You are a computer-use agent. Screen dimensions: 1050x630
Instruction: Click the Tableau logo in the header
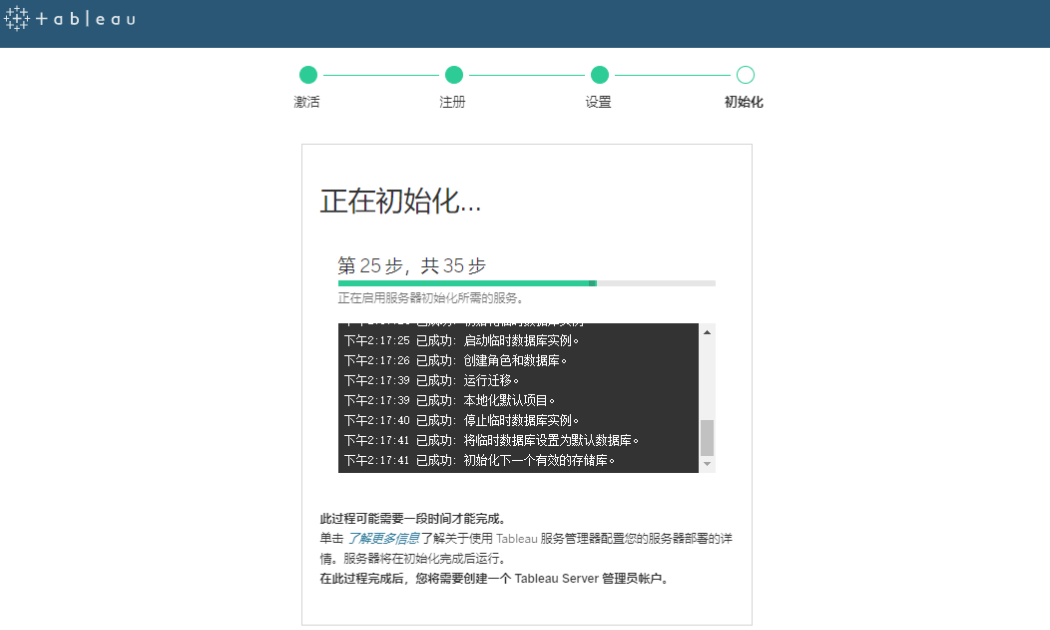pyautogui.click(x=70, y=19)
